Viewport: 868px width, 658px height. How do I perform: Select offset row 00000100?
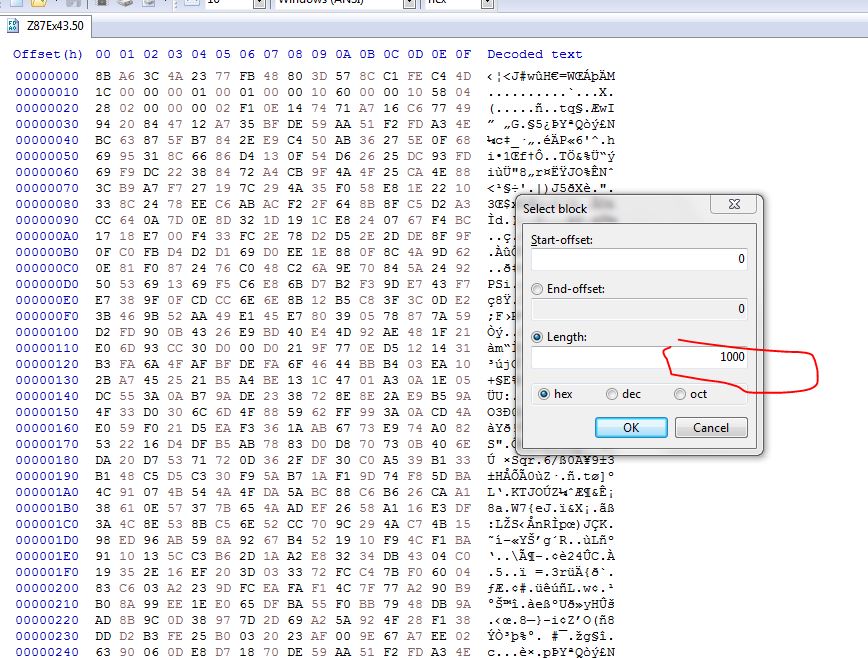click(x=47, y=332)
